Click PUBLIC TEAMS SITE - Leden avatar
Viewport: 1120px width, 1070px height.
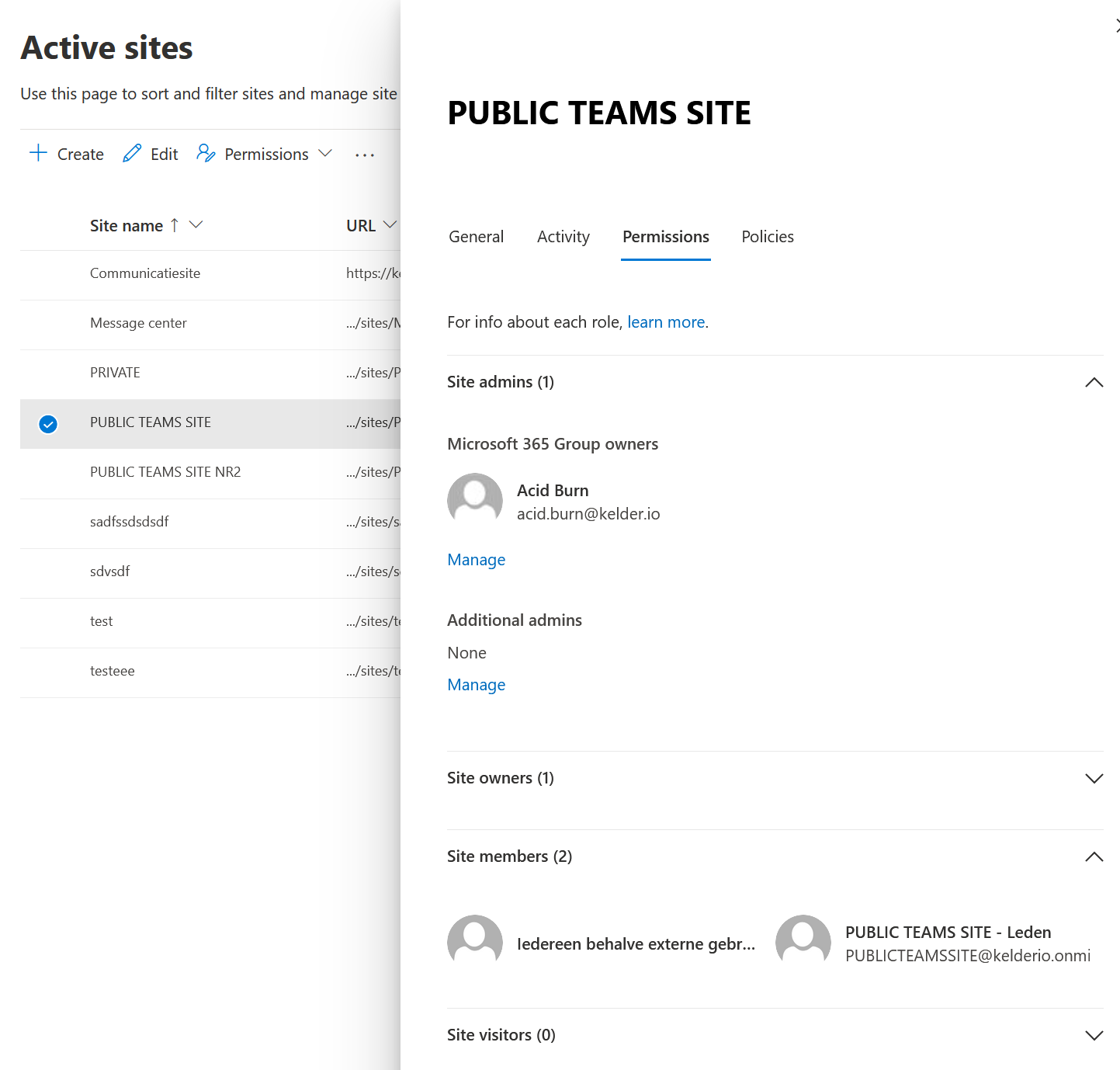coord(803,943)
